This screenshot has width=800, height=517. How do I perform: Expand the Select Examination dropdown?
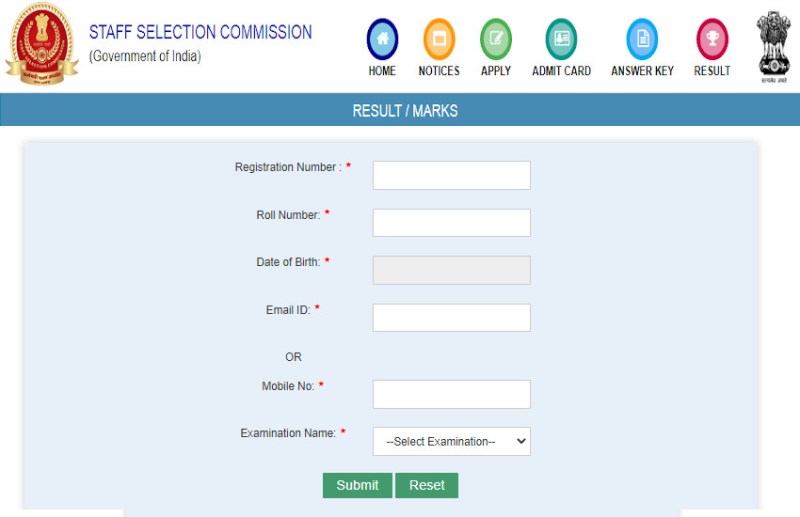click(452, 441)
